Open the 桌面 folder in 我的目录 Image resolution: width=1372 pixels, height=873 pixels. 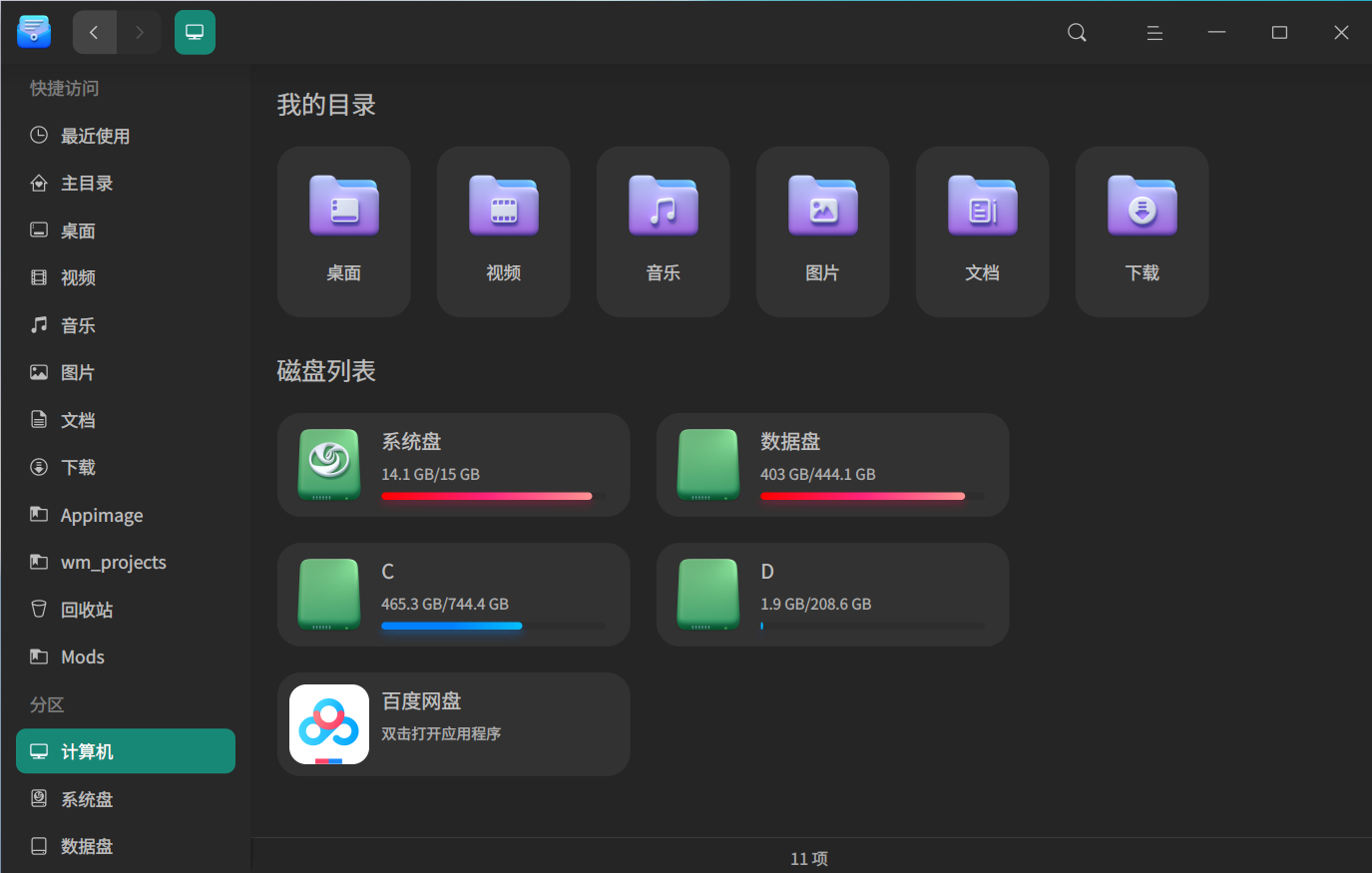pos(344,231)
